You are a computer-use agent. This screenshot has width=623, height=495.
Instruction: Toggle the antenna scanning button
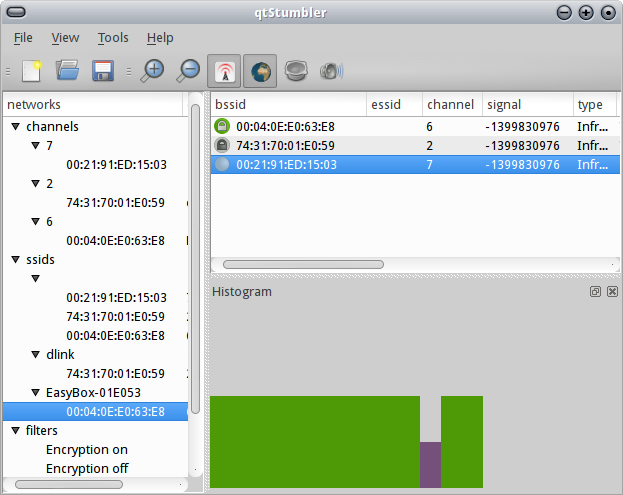(224, 72)
